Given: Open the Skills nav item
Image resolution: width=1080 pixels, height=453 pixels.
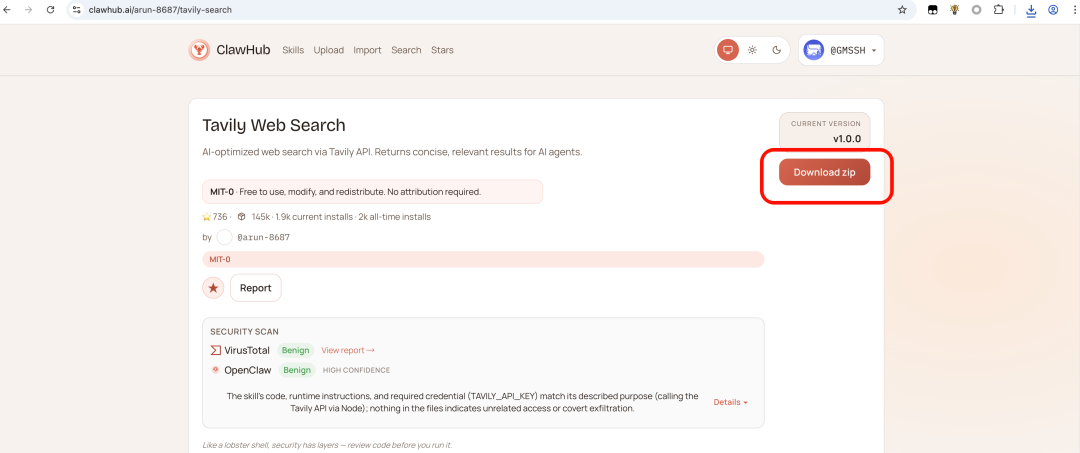Looking at the screenshot, I should (293, 50).
